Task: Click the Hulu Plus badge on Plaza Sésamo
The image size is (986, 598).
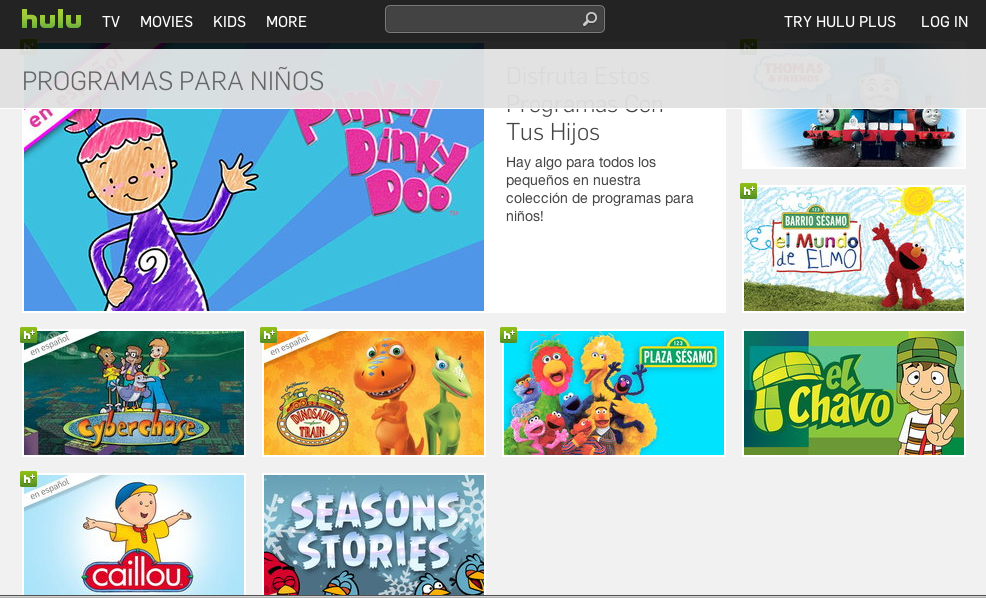Action: coord(508,335)
